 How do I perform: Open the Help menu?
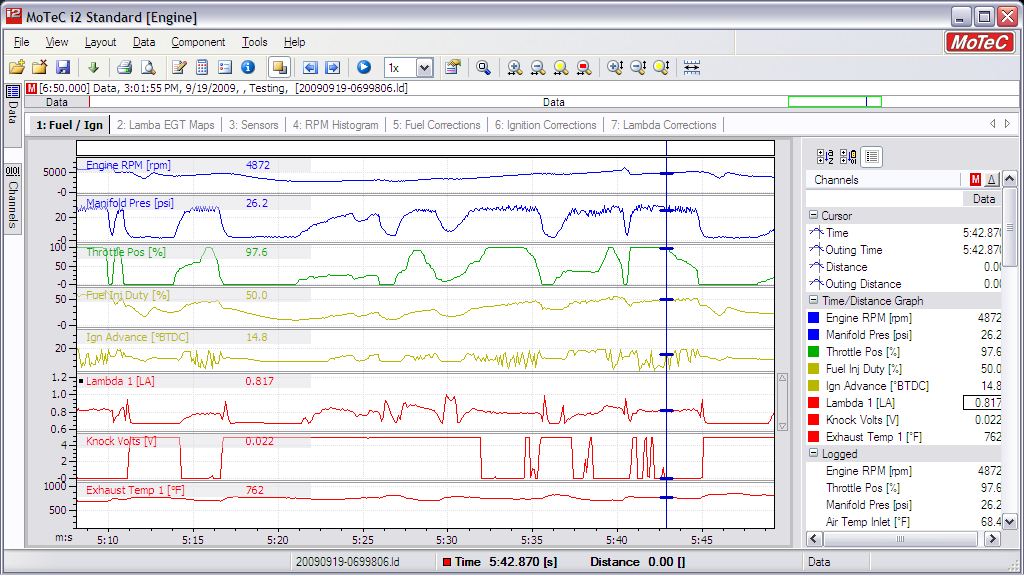coord(295,42)
